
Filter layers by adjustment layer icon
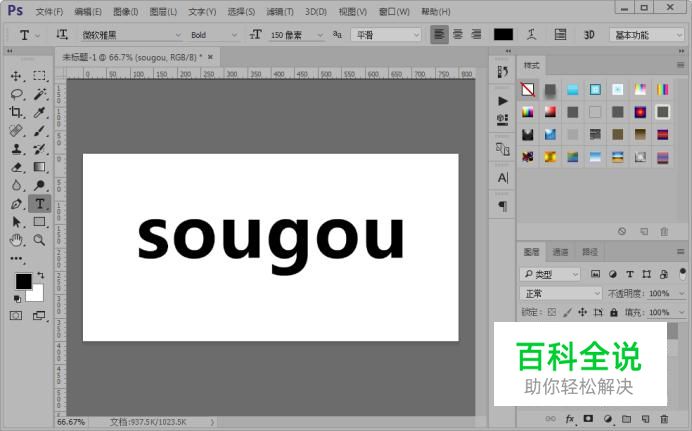click(x=613, y=274)
